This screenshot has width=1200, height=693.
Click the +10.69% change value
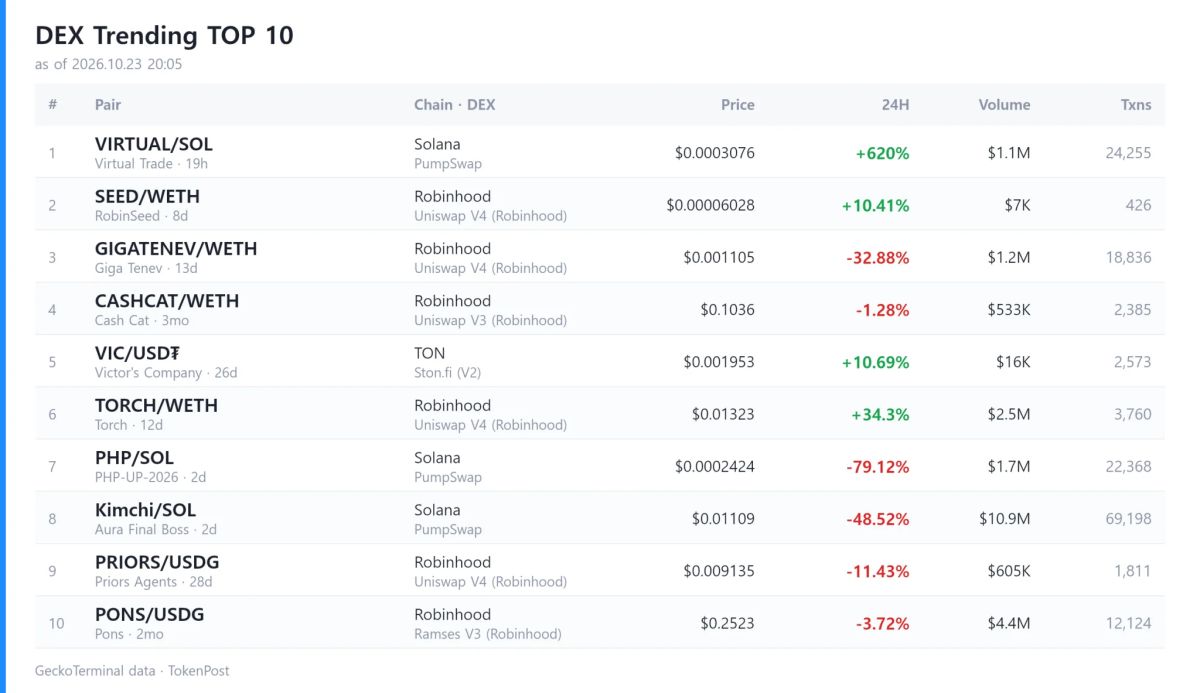[876, 362]
